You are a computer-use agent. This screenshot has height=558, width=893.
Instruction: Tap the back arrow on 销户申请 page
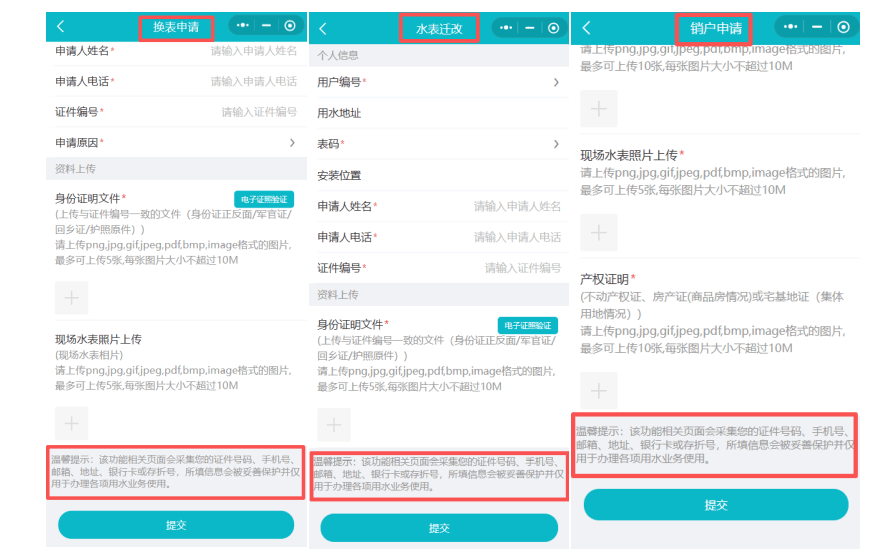coord(587,28)
